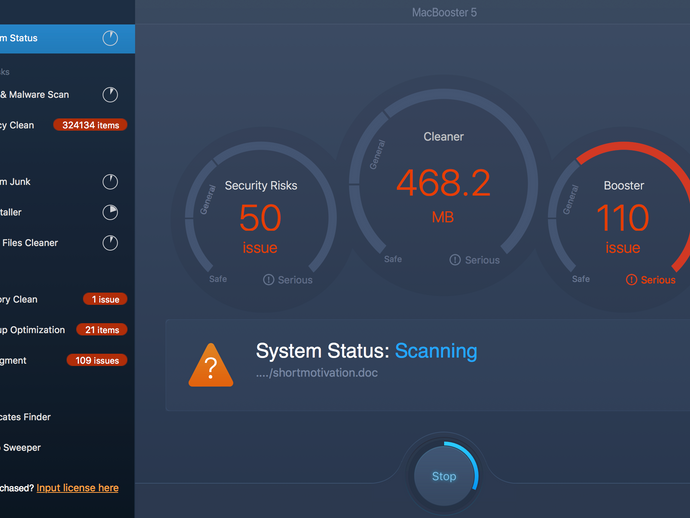Click the Safe label under Cleaner gauge
Viewport: 690px width, 518px height.
click(x=393, y=259)
